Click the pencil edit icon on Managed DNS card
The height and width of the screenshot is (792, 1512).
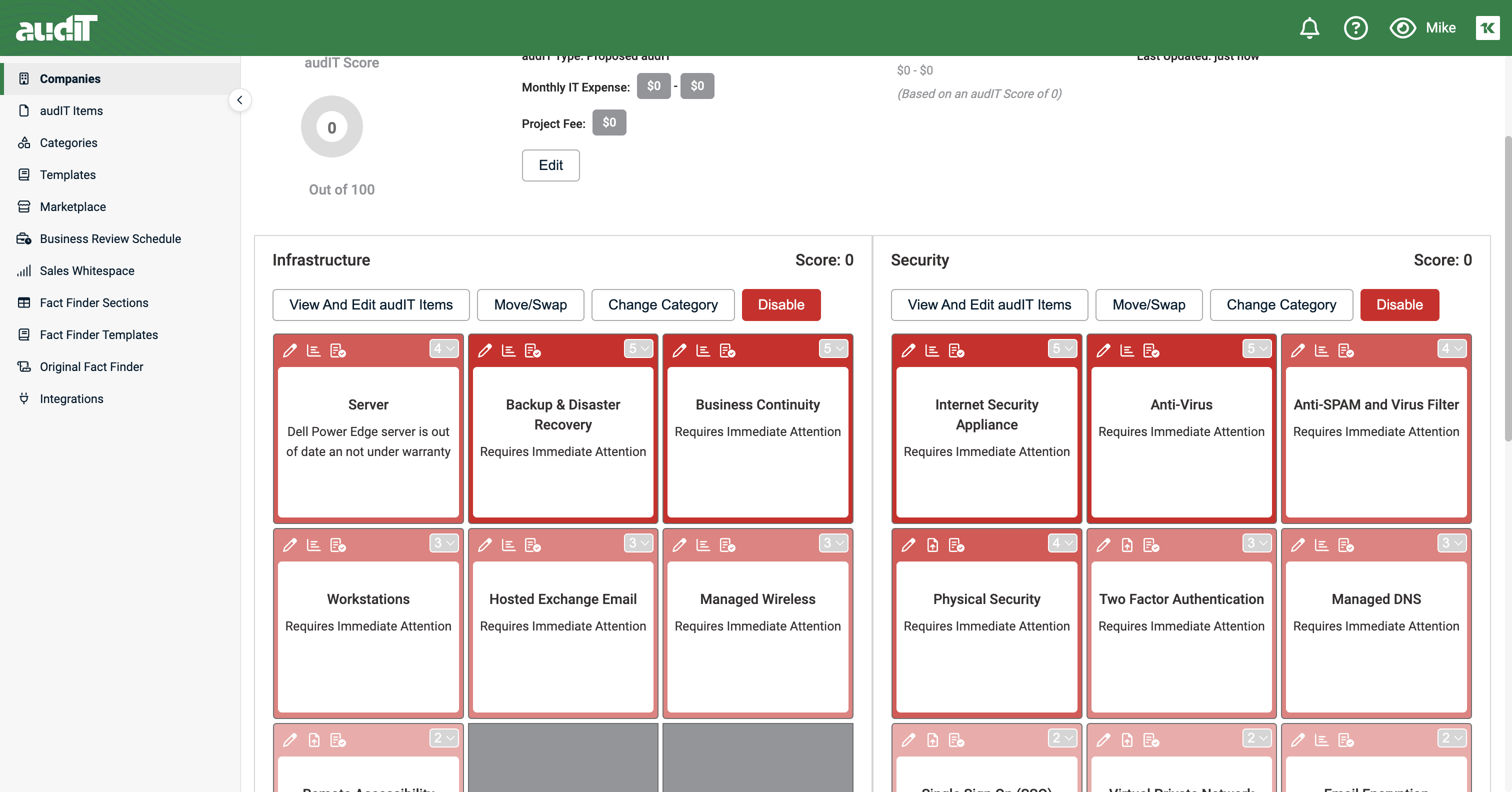click(x=1298, y=545)
